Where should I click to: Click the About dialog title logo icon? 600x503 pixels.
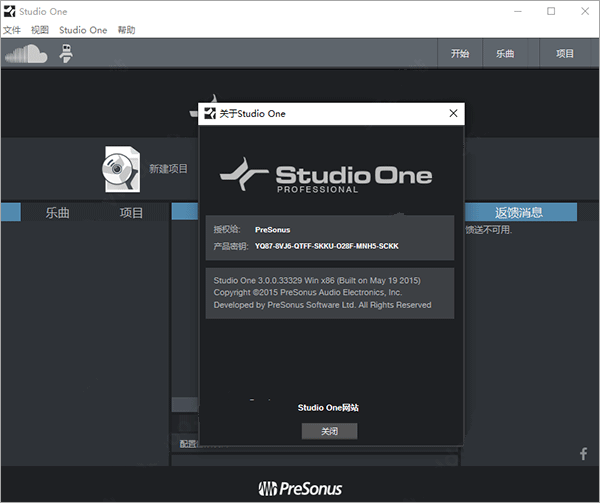coord(210,114)
